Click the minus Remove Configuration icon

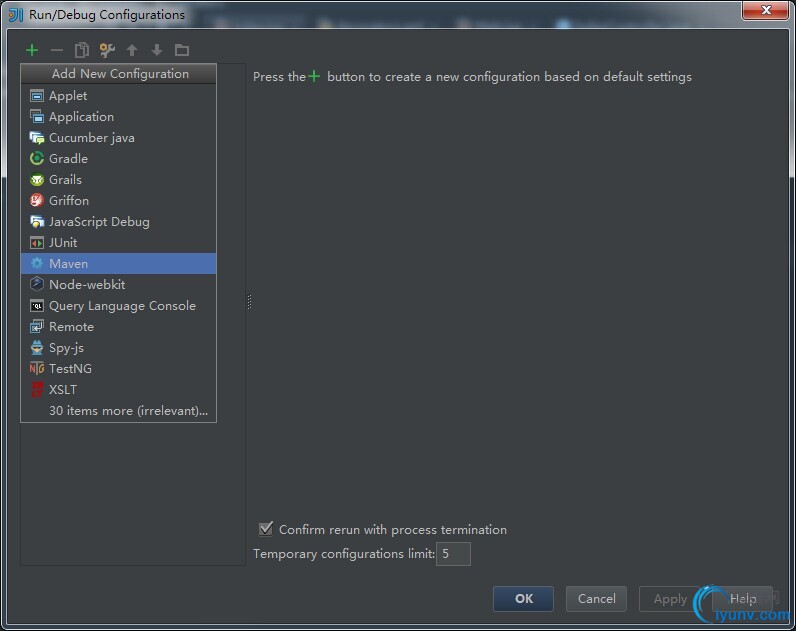(57, 50)
